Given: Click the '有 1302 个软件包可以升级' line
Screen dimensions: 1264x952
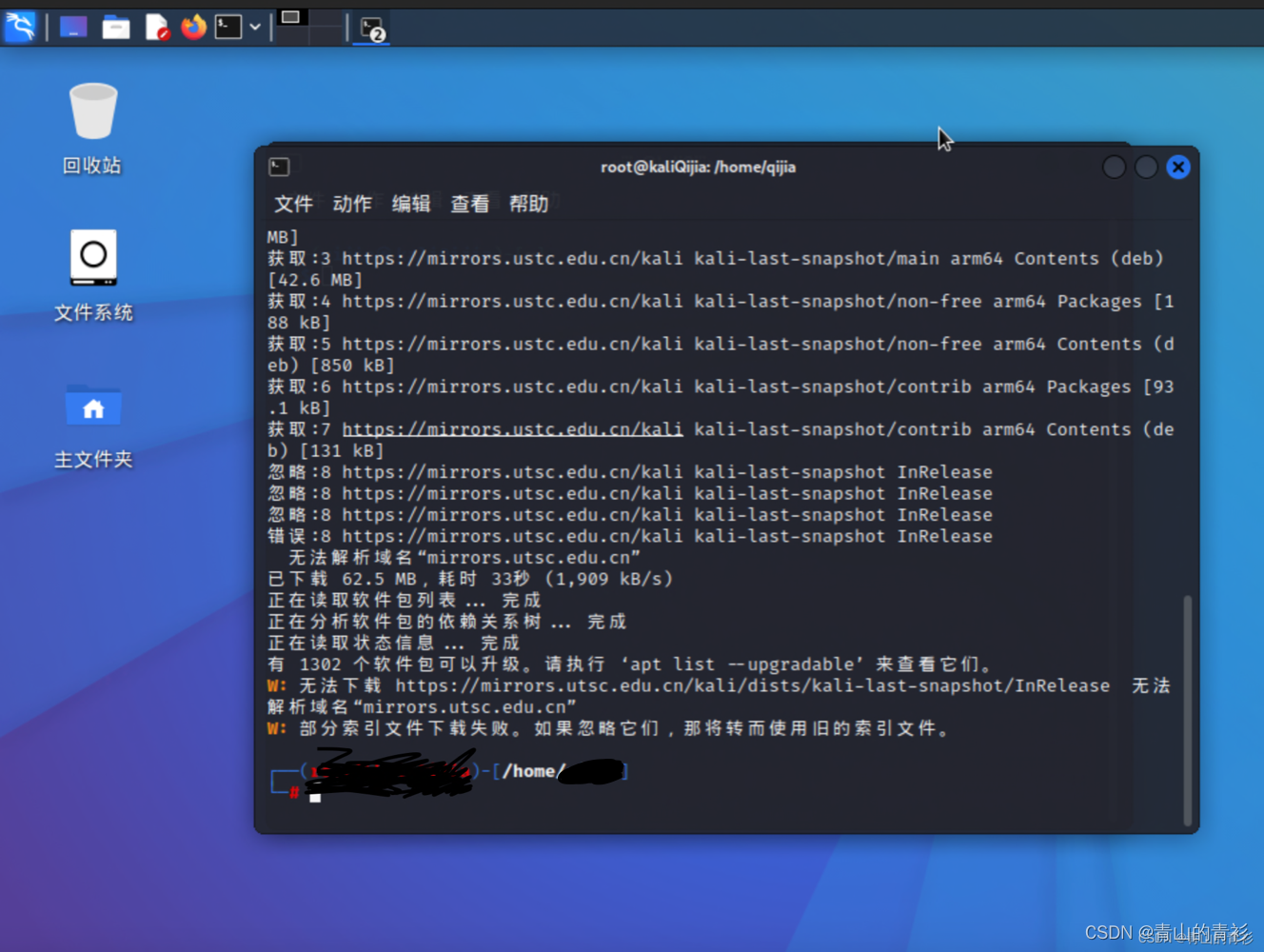Looking at the screenshot, I should click(x=630, y=664).
